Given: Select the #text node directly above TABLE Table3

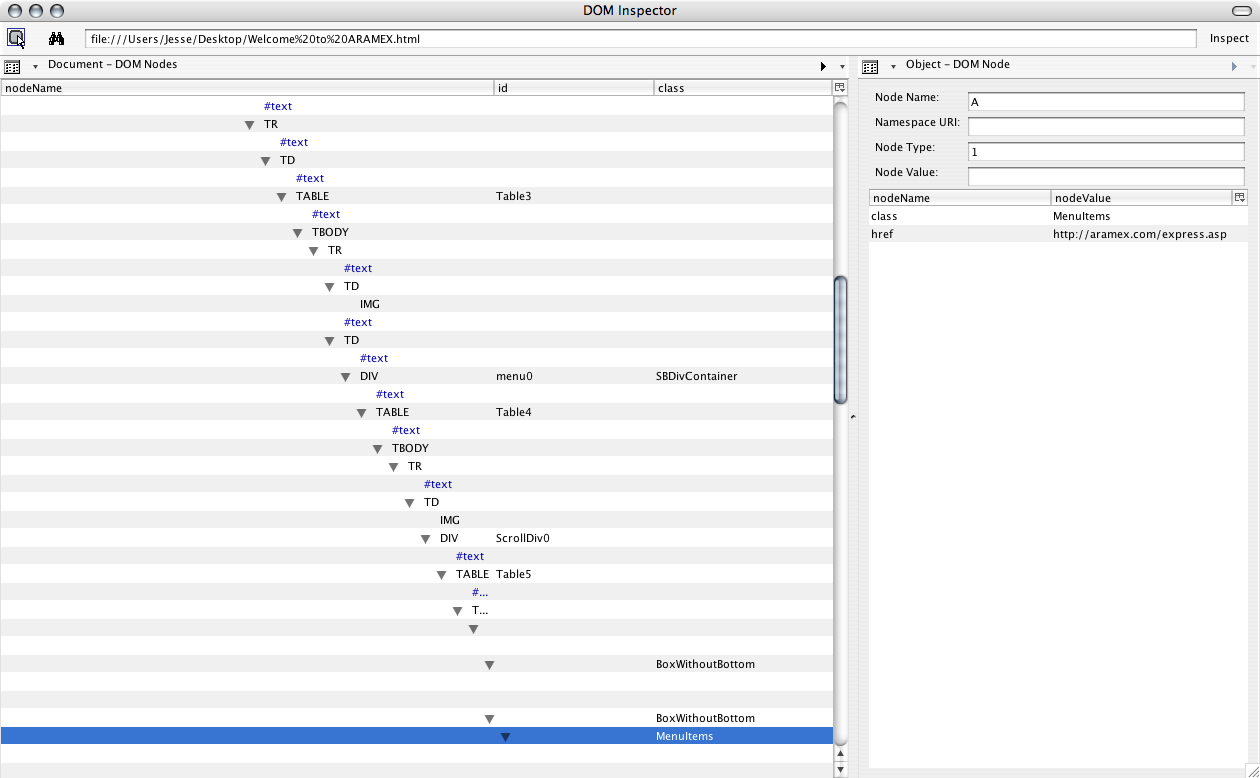Looking at the screenshot, I should point(310,178).
